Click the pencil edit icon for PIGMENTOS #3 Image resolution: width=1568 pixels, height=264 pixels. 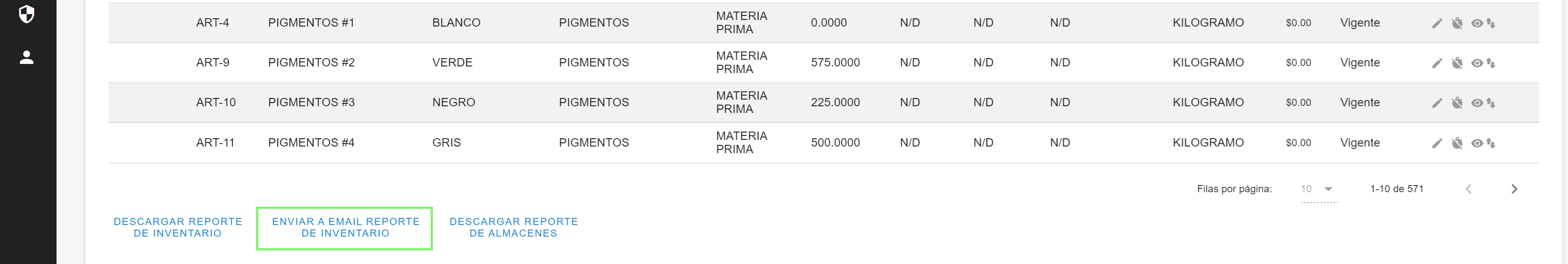[1437, 103]
